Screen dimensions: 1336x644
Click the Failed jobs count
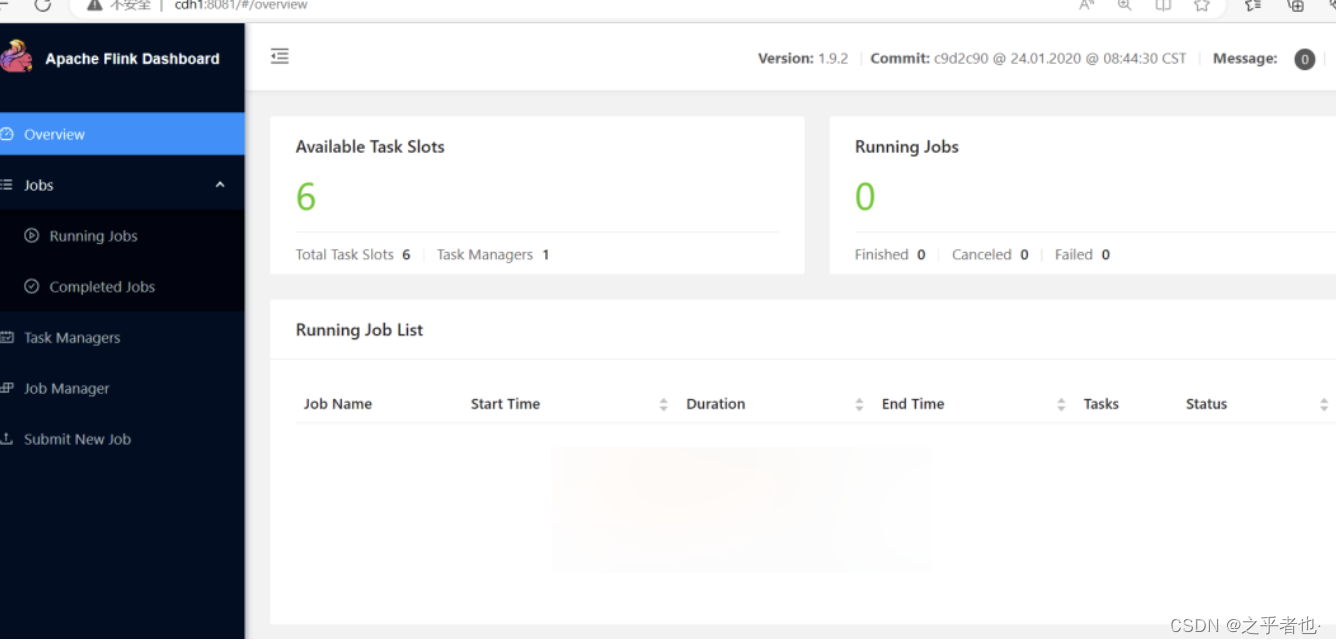[x=1106, y=255]
